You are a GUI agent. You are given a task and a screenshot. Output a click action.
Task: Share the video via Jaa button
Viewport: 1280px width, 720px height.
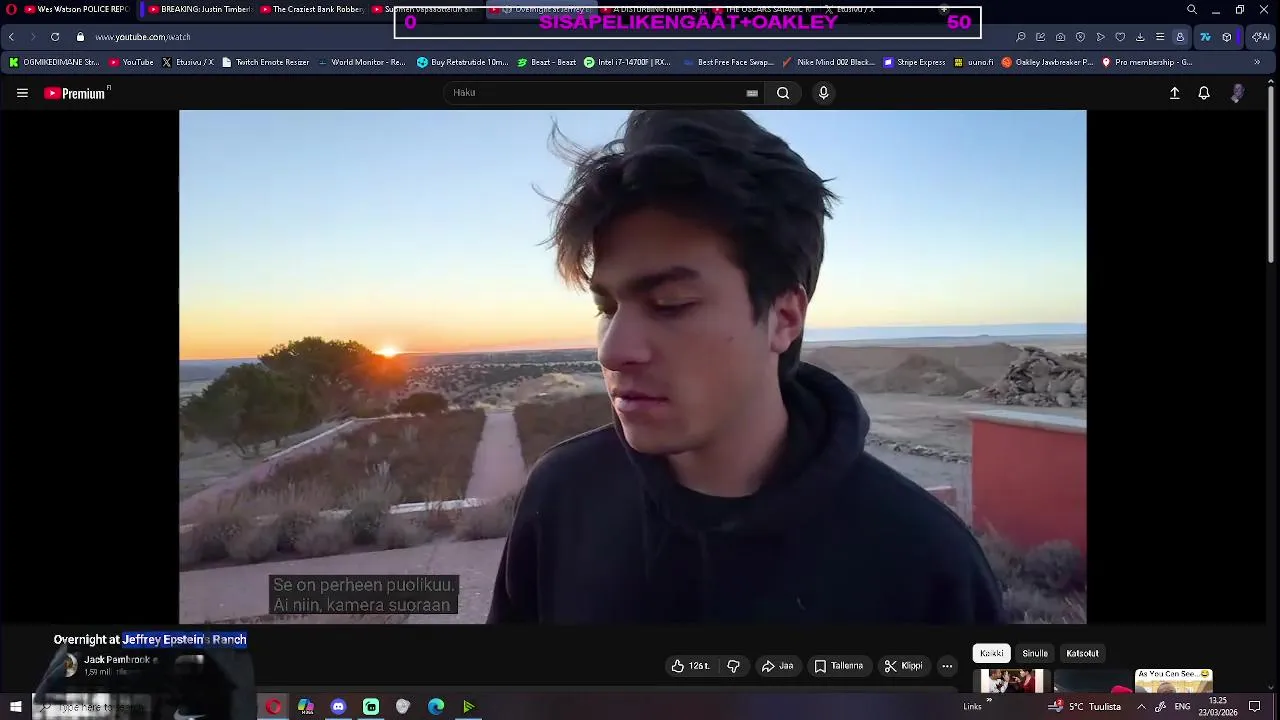[x=777, y=666]
